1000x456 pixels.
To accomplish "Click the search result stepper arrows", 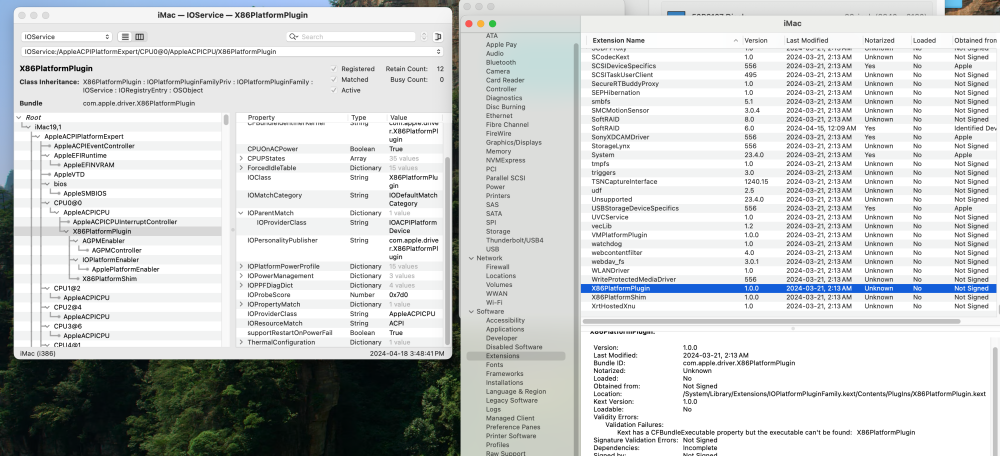I will click(425, 37).
